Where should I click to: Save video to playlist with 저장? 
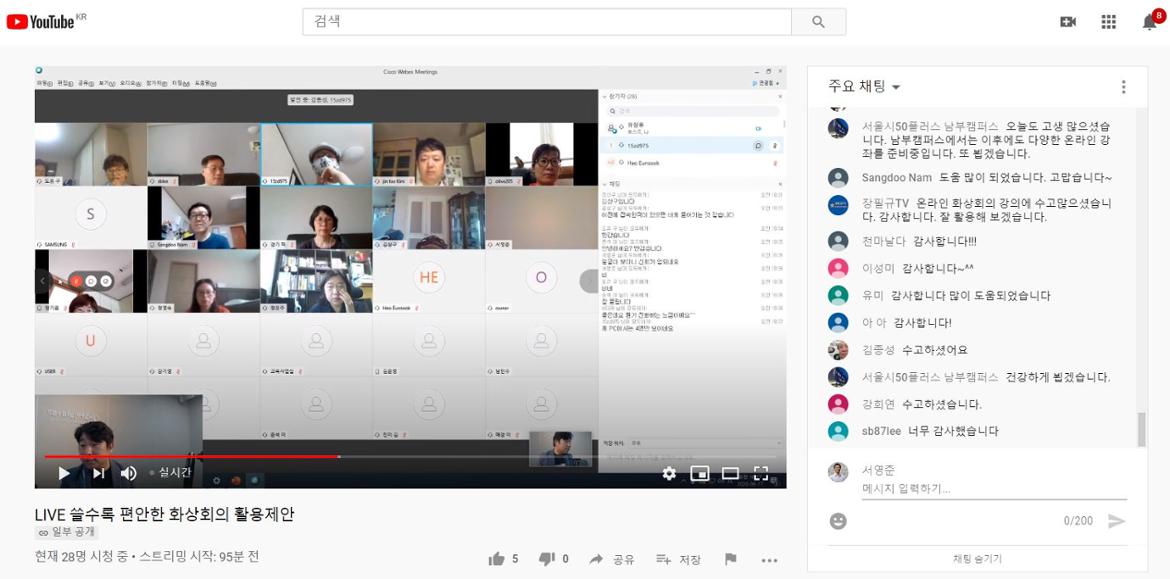pyautogui.click(x=678, y=559)
